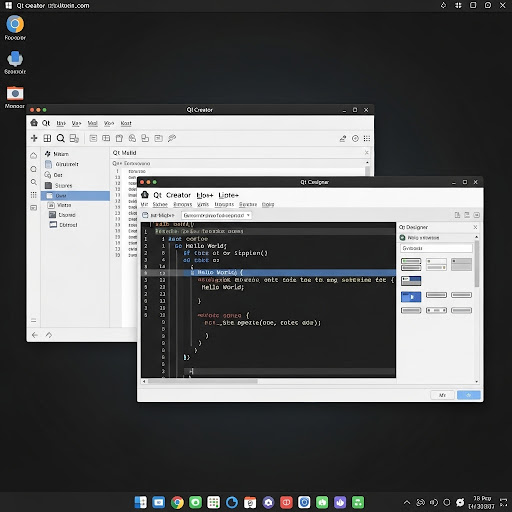Click the volume icon in system tray
512x512 pixels.
pyautogui.click(x=434, y=502)
